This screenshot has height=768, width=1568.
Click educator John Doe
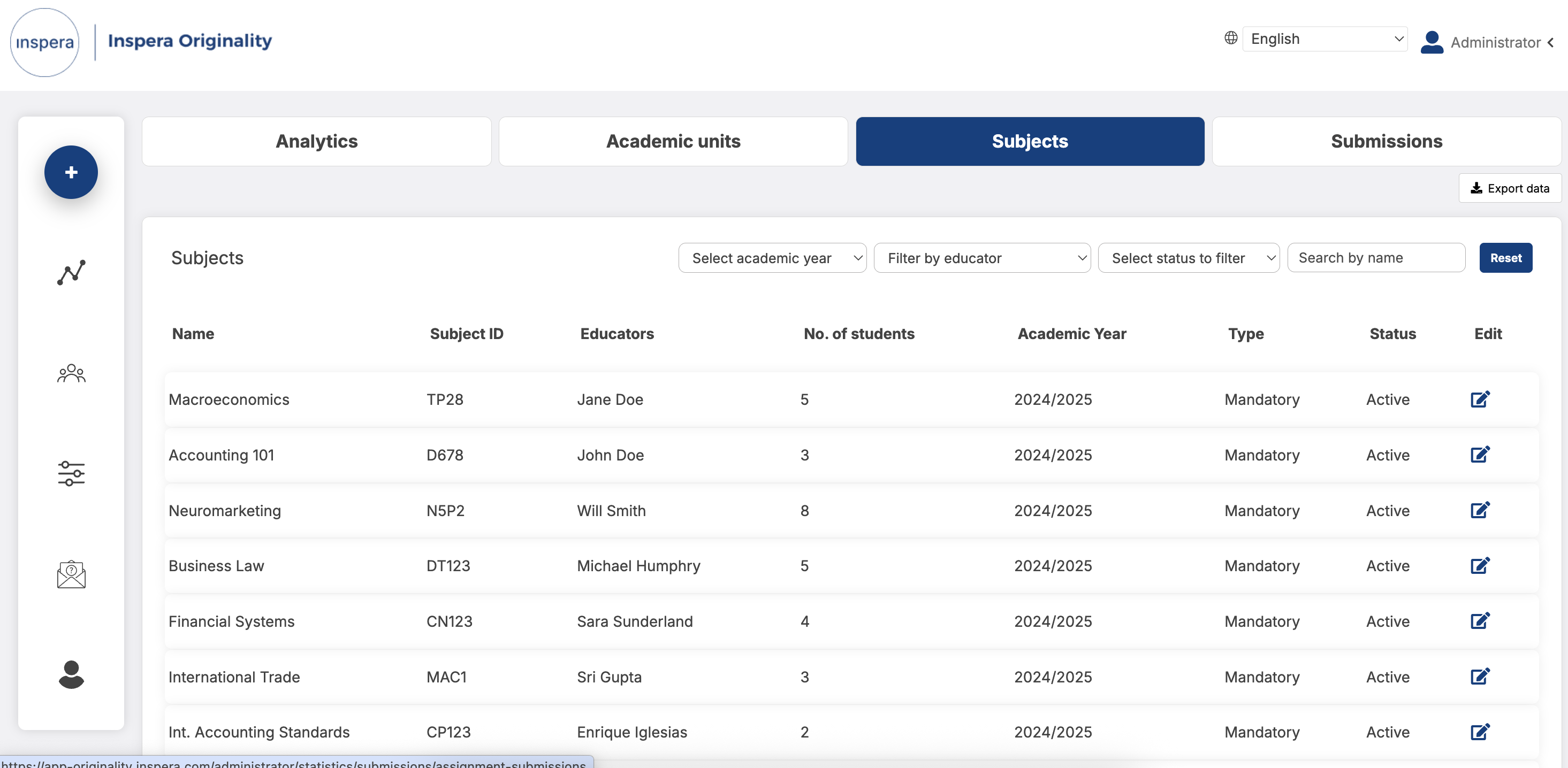611,455
